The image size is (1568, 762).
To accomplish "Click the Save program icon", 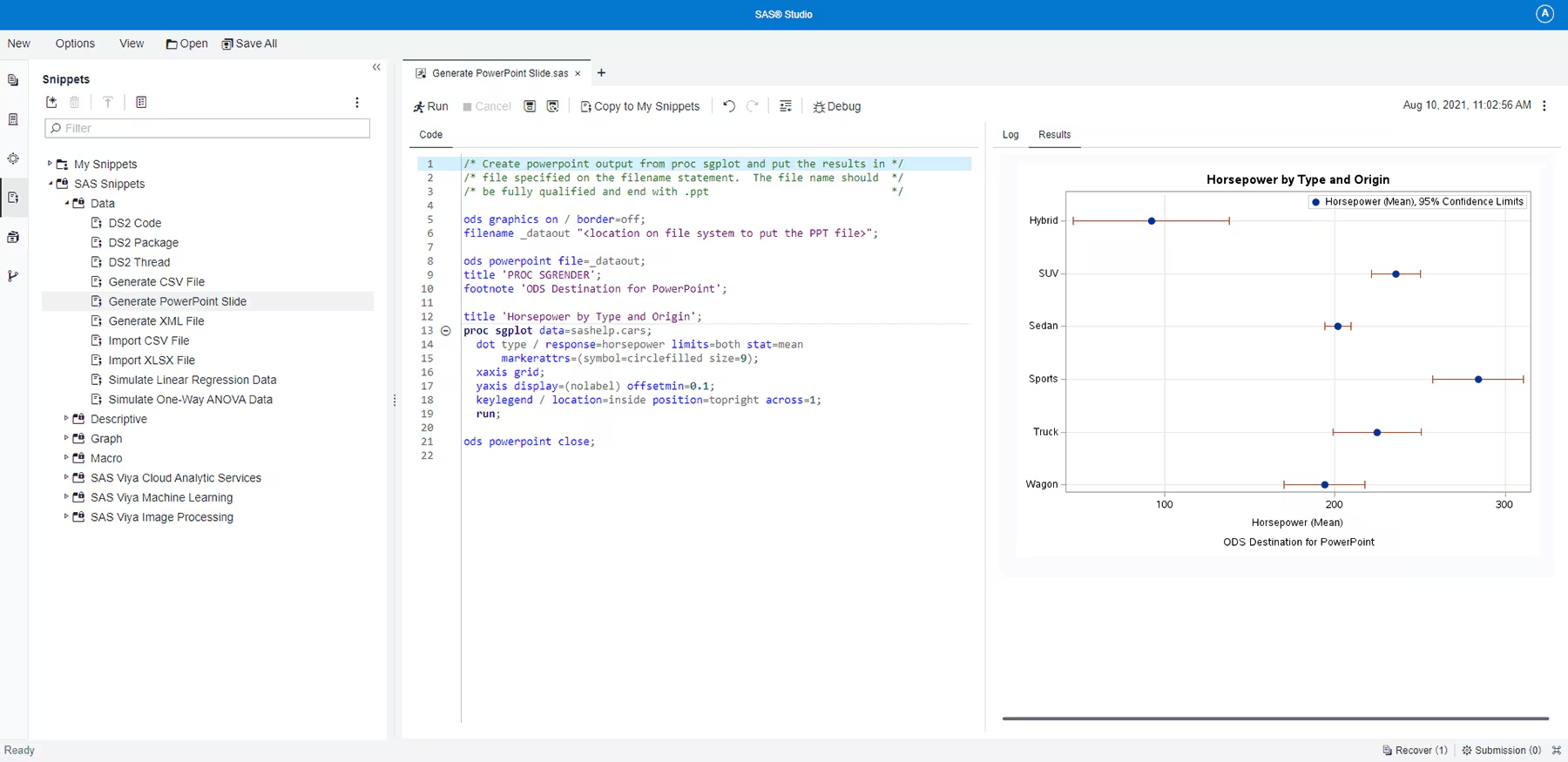I will pyautogui.click(x=530, y=106).
